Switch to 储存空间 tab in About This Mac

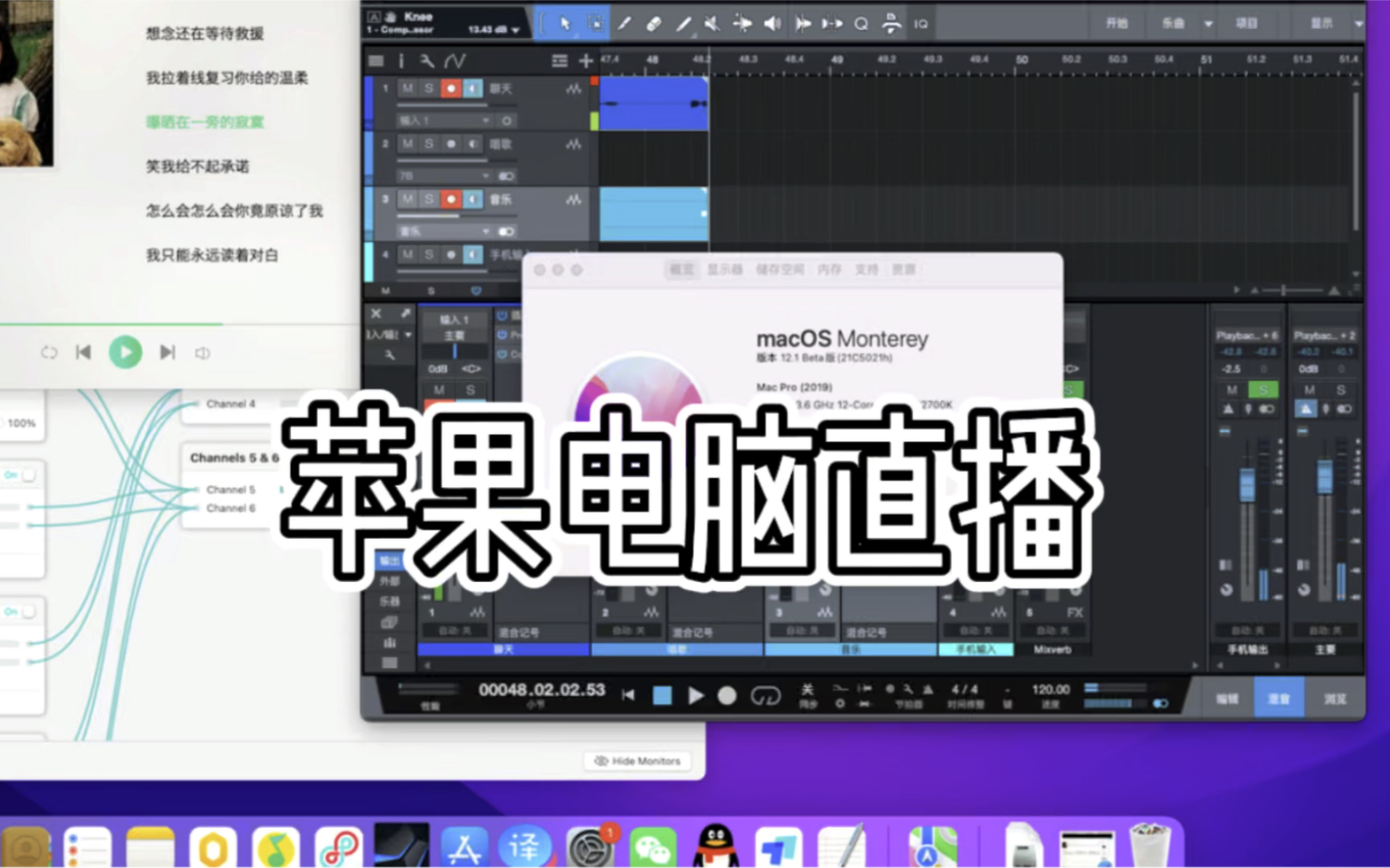coord(780,269)
